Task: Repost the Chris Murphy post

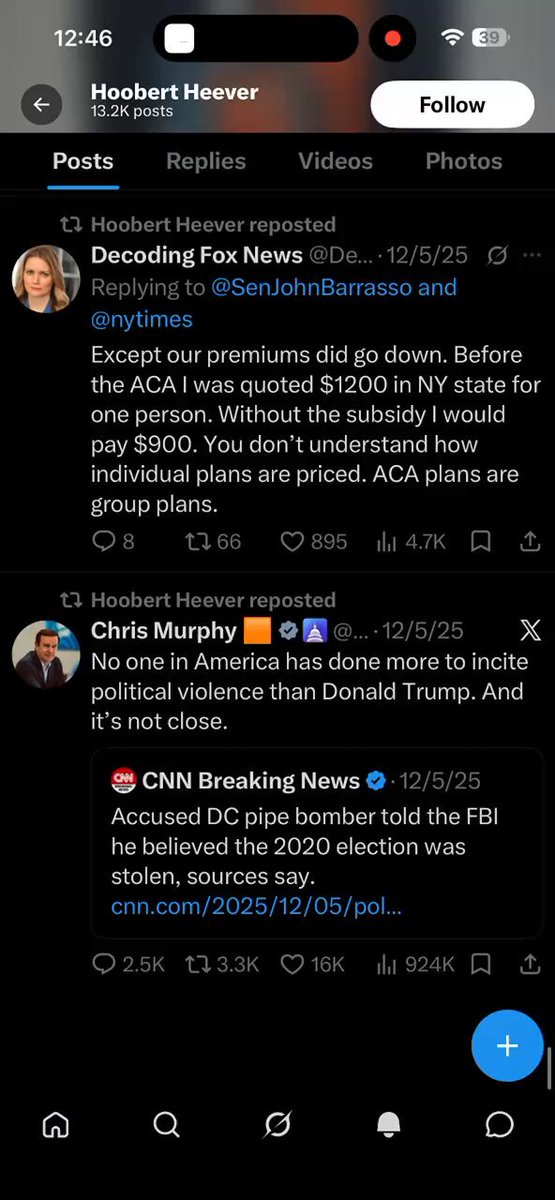Action: click(x=222, y=964)
